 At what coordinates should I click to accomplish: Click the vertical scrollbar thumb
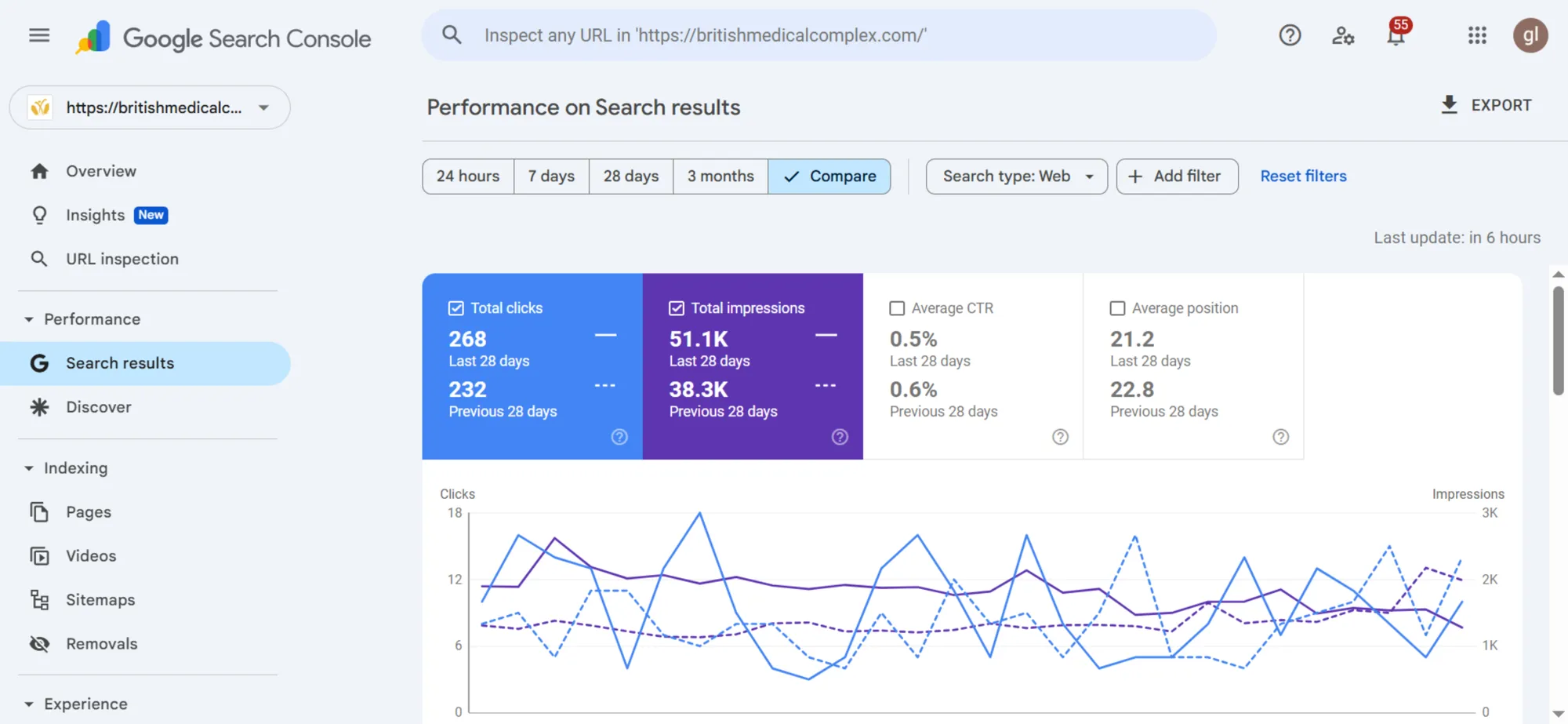click(1558, 341)
